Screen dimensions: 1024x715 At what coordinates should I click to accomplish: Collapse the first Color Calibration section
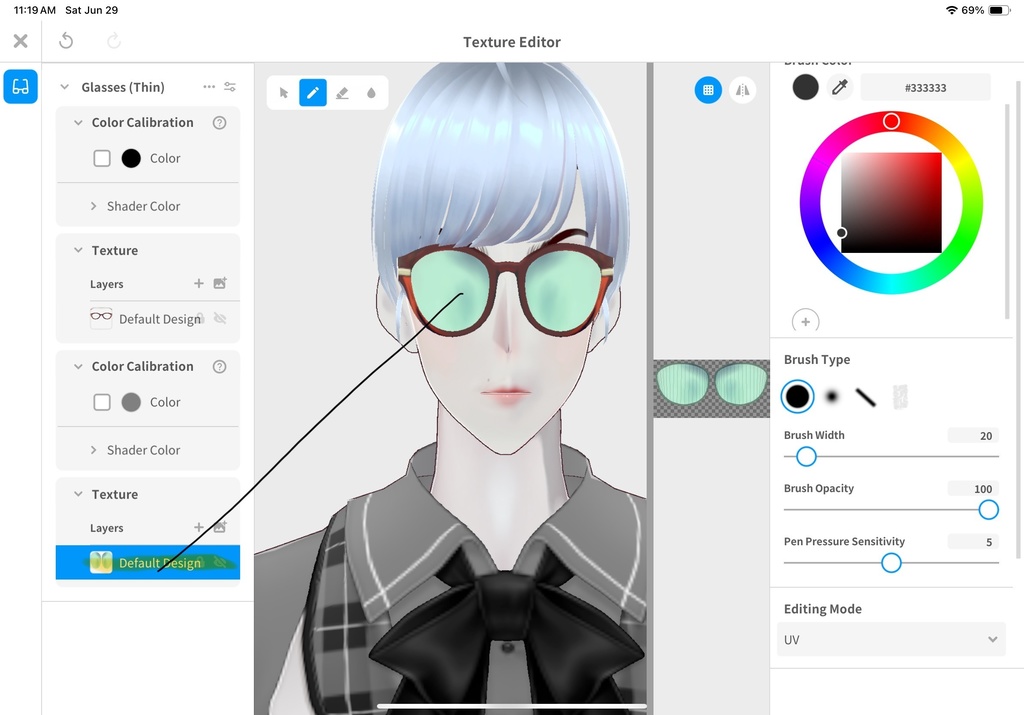click(78, 122)
